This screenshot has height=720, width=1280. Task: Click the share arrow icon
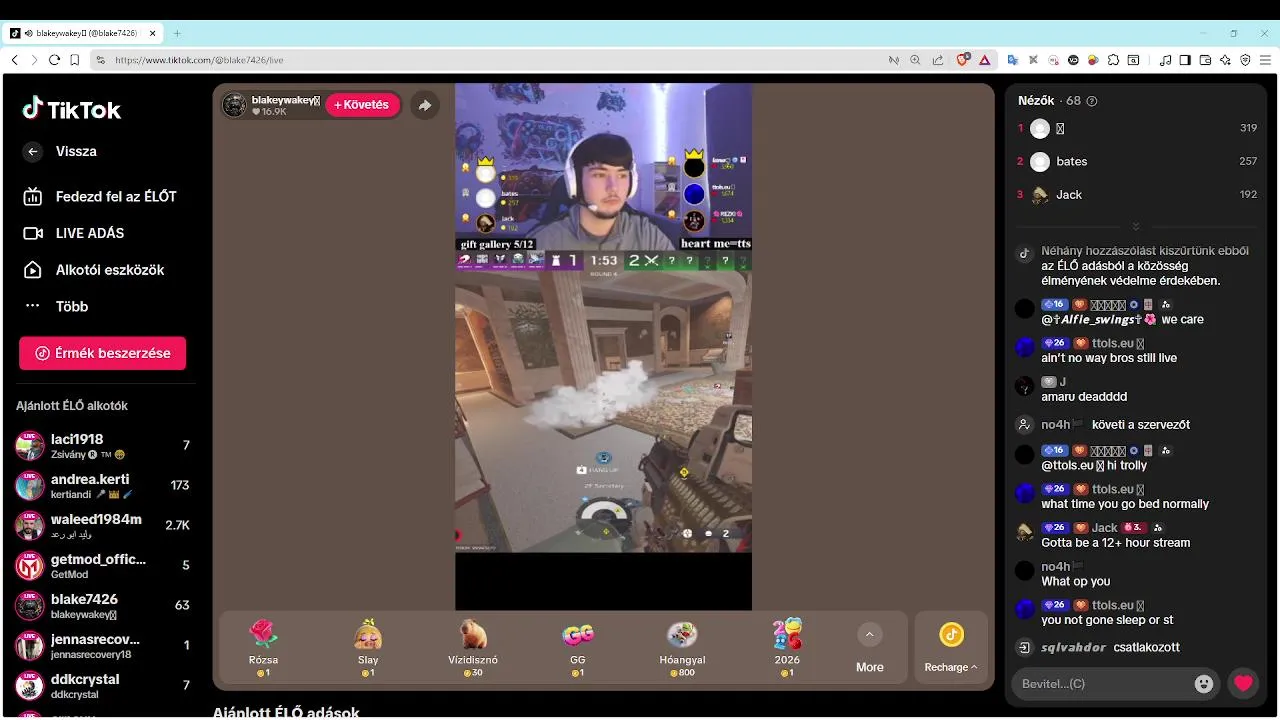425,105
